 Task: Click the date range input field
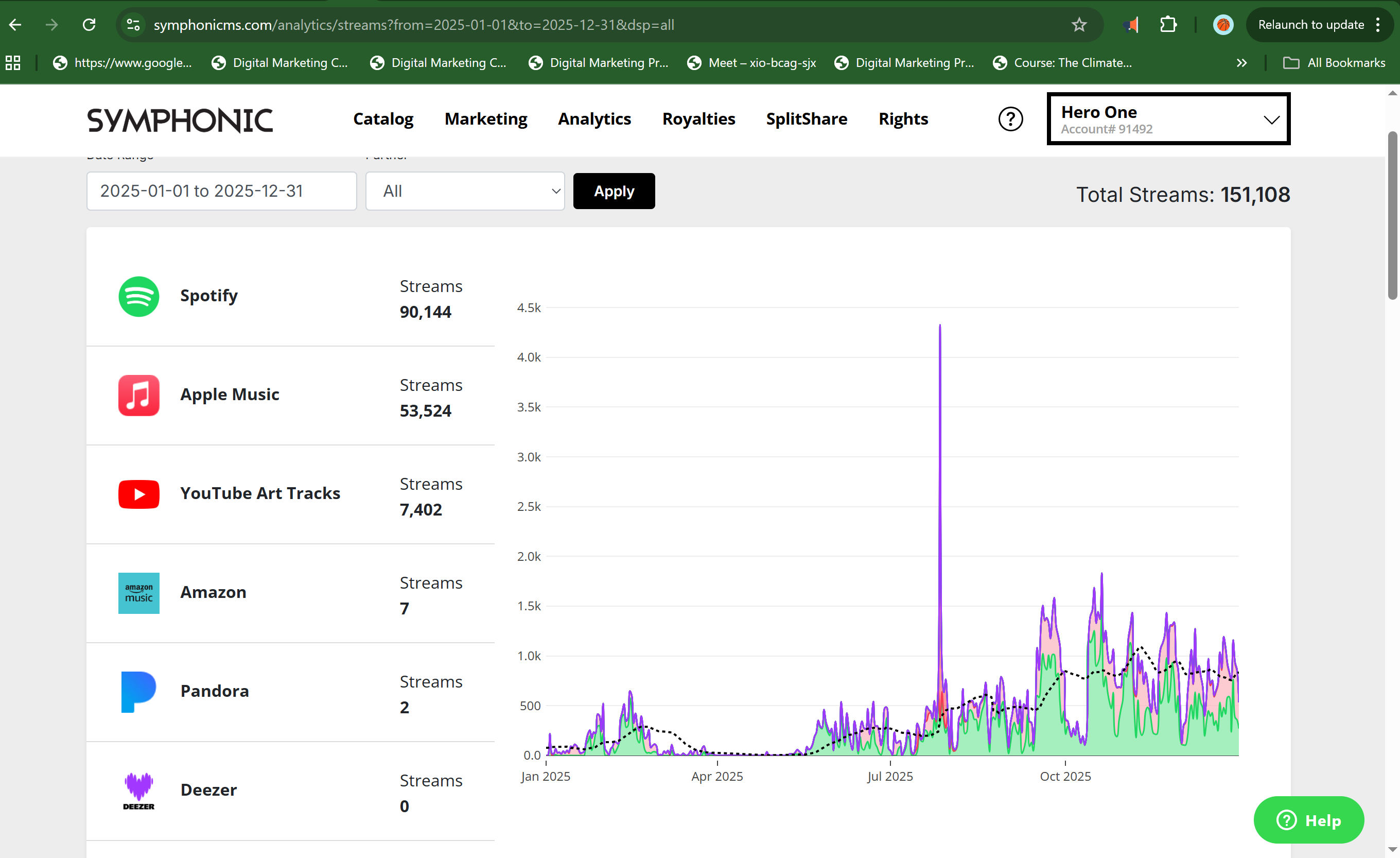click(222, 191)
